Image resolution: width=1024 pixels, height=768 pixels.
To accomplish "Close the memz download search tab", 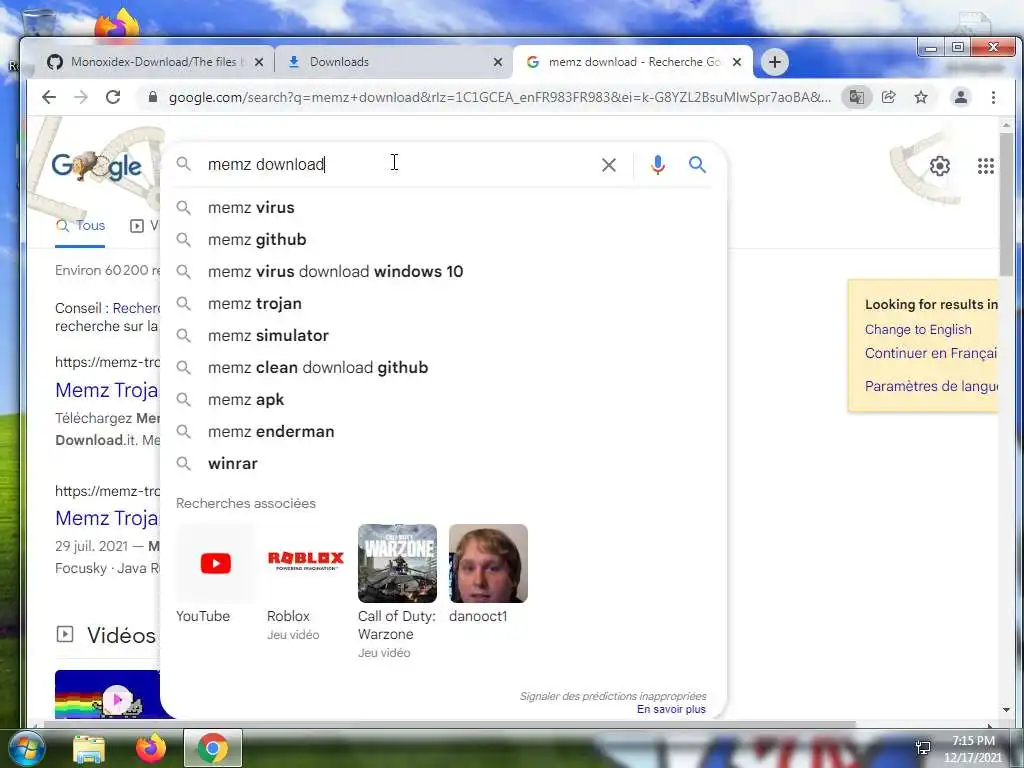I will [x=737, y=62].
